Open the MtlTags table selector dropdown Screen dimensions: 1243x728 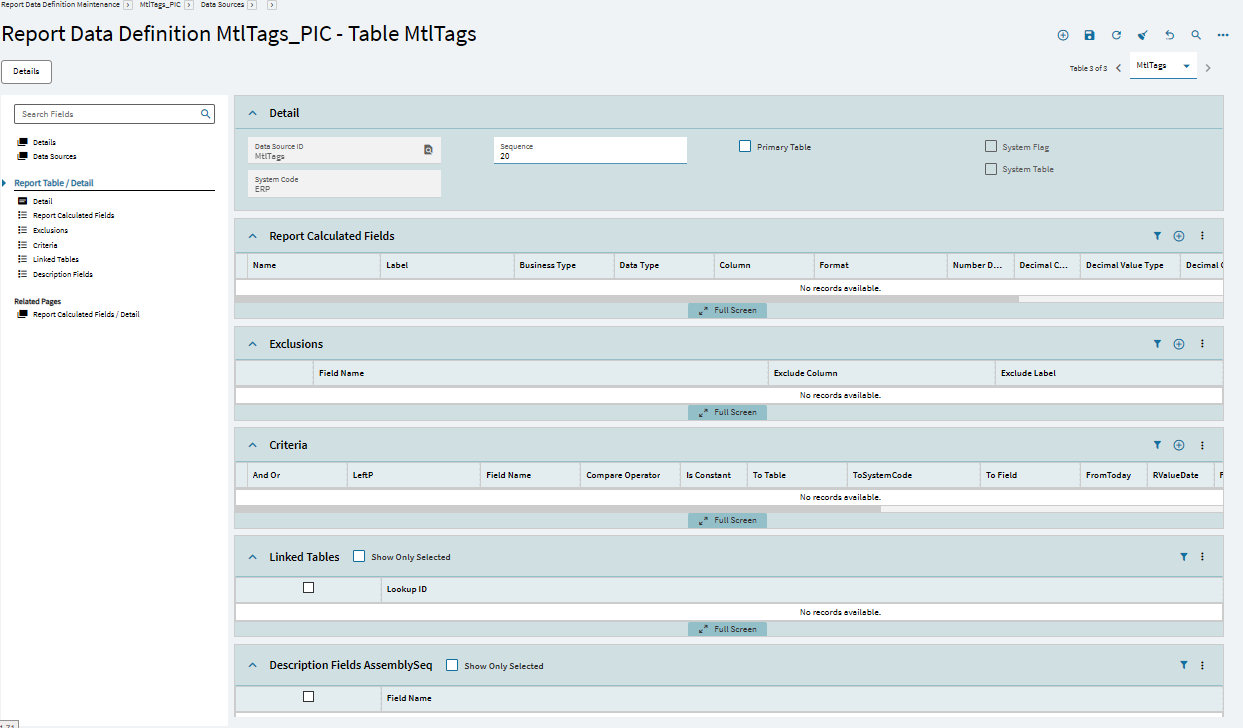tap(1163, 66)
